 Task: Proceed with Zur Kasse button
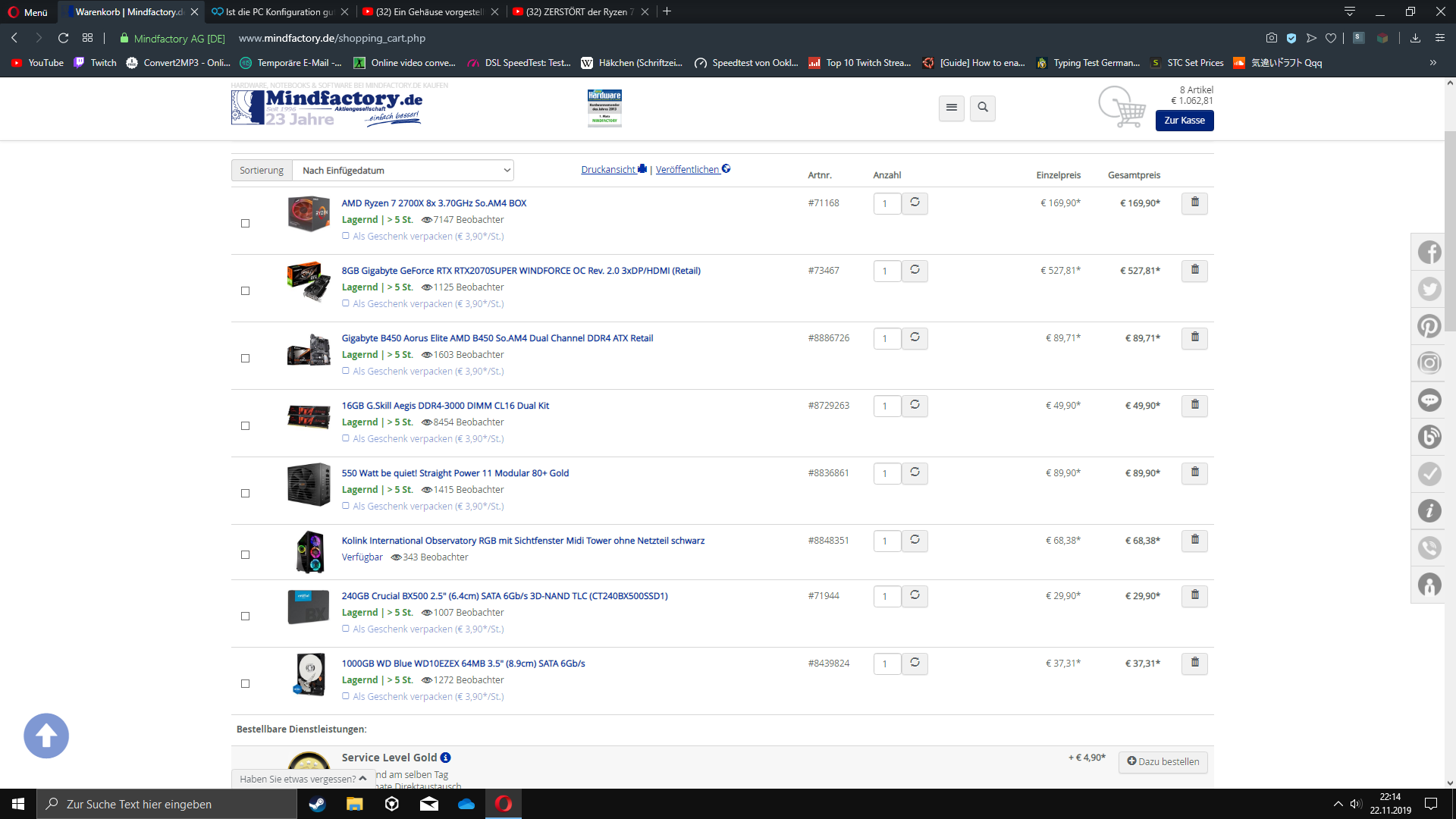pyautogui.click(x=1185, y=121)
